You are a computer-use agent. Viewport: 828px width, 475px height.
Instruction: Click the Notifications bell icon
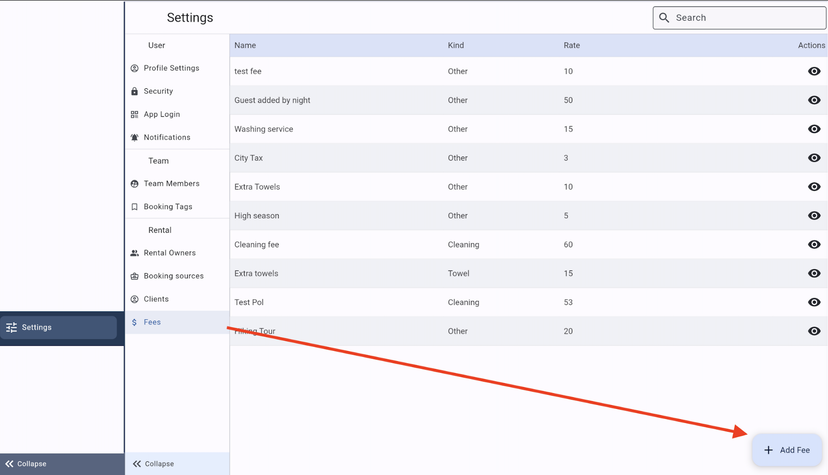click(134, 137)
